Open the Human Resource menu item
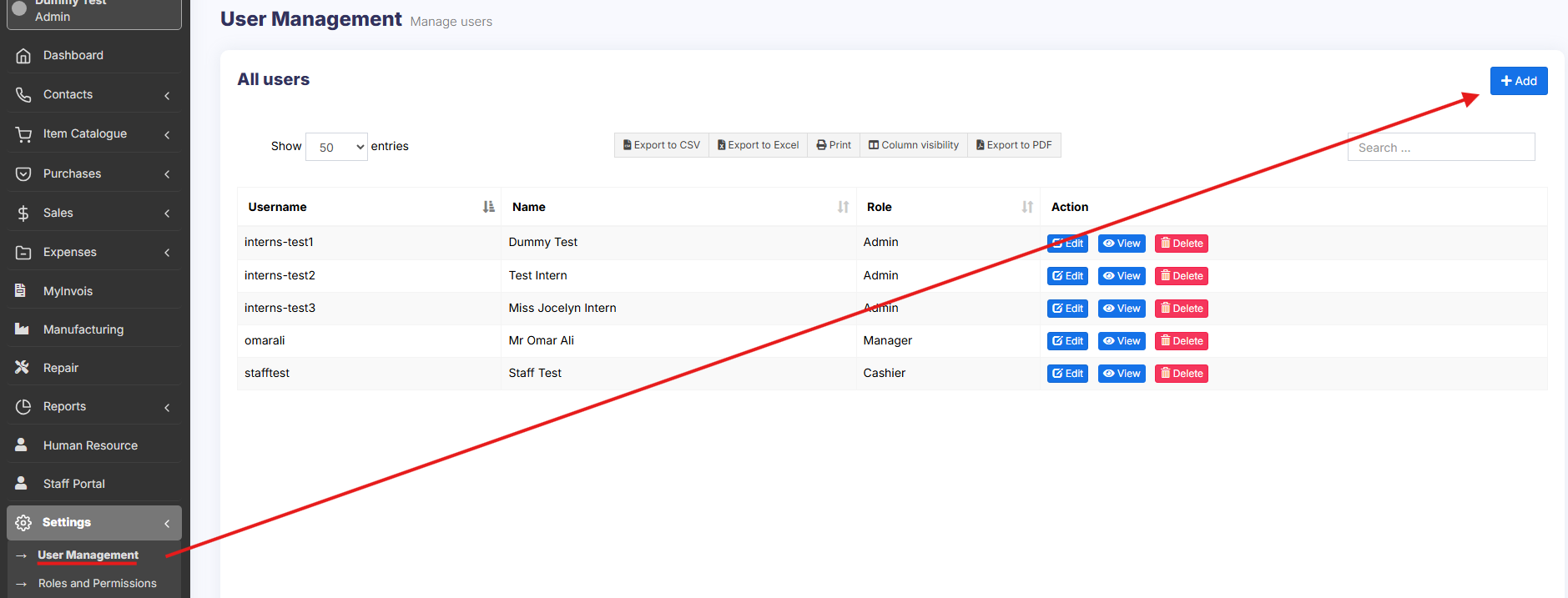 (90, 445)
